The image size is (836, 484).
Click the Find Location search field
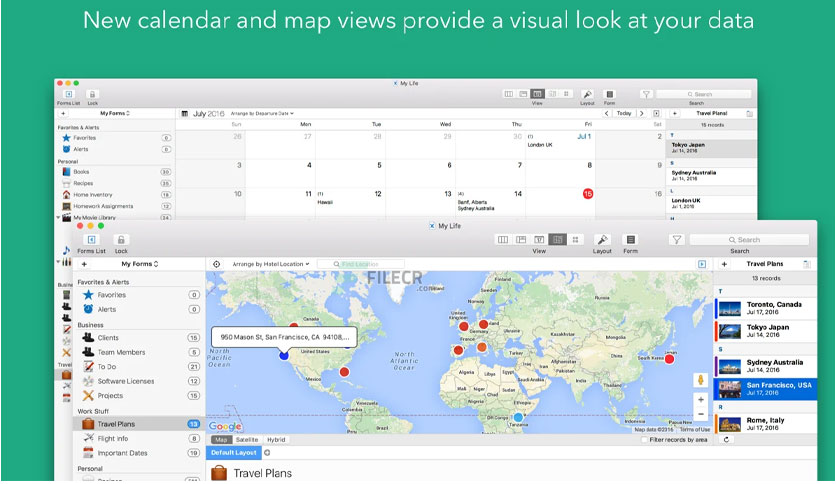360,264
